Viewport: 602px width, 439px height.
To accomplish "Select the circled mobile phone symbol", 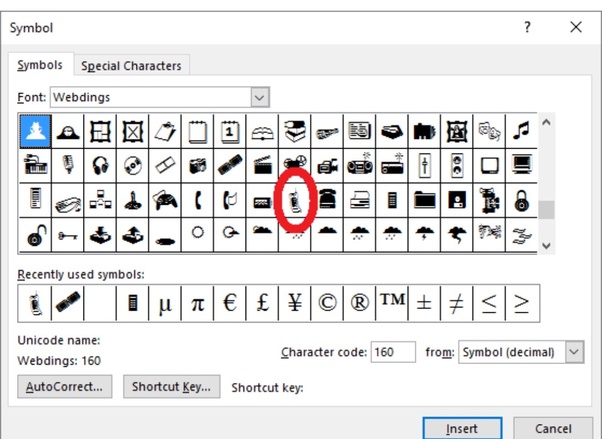I will click(x=294, y=200).
